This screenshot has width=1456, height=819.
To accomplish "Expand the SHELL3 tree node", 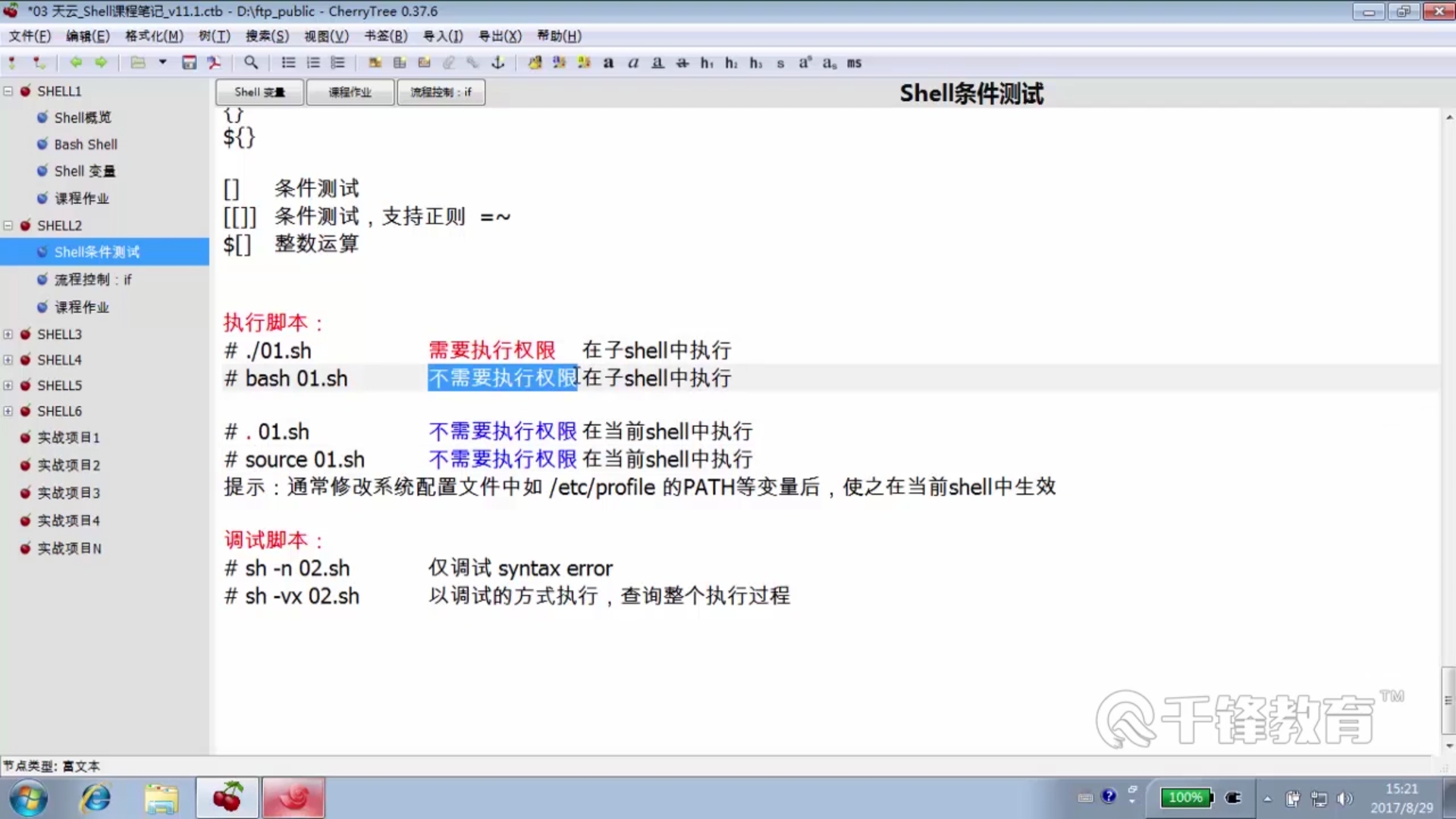I will (8, 334).
